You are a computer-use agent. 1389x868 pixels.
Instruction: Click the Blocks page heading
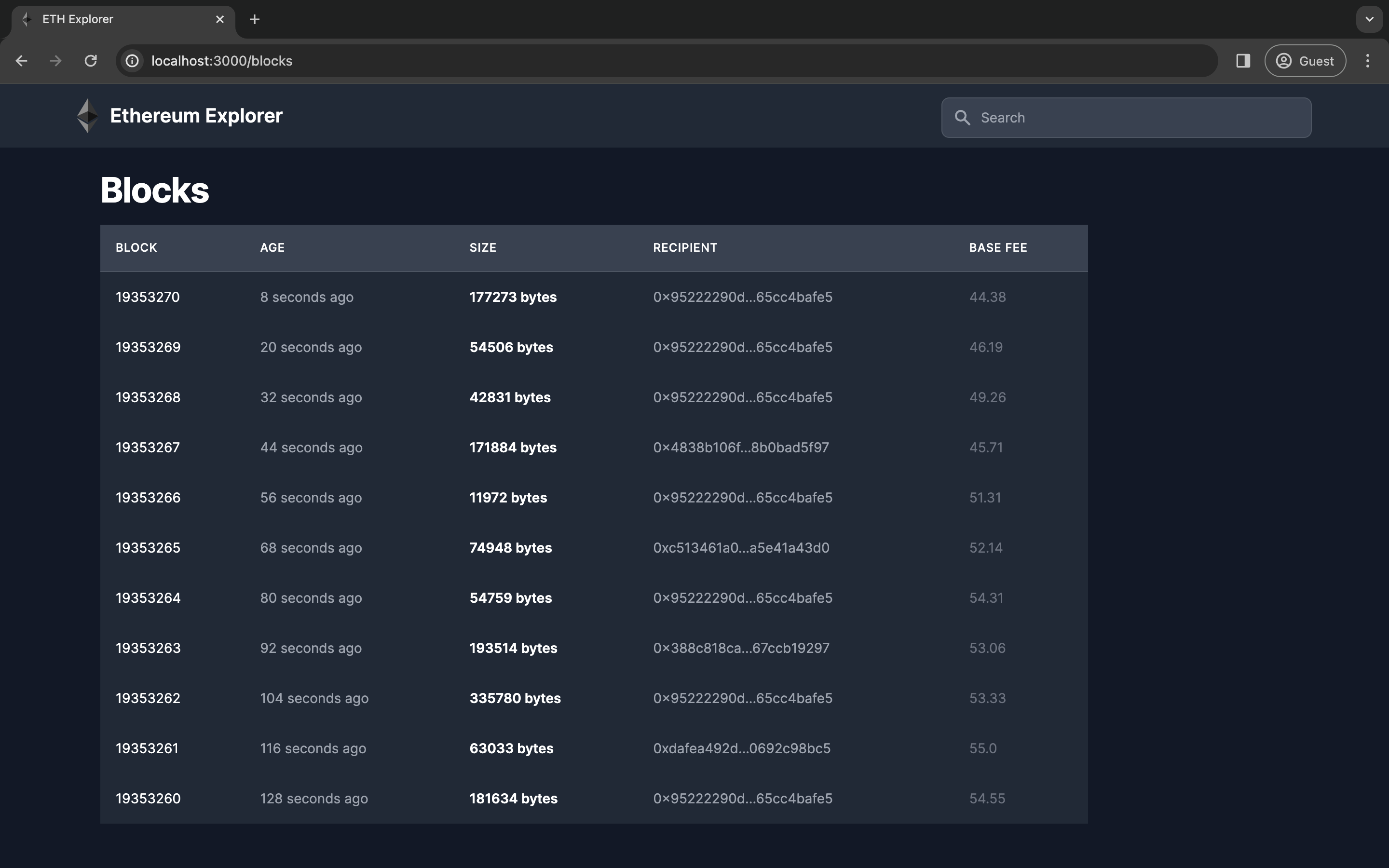click(x=155, y=190)
